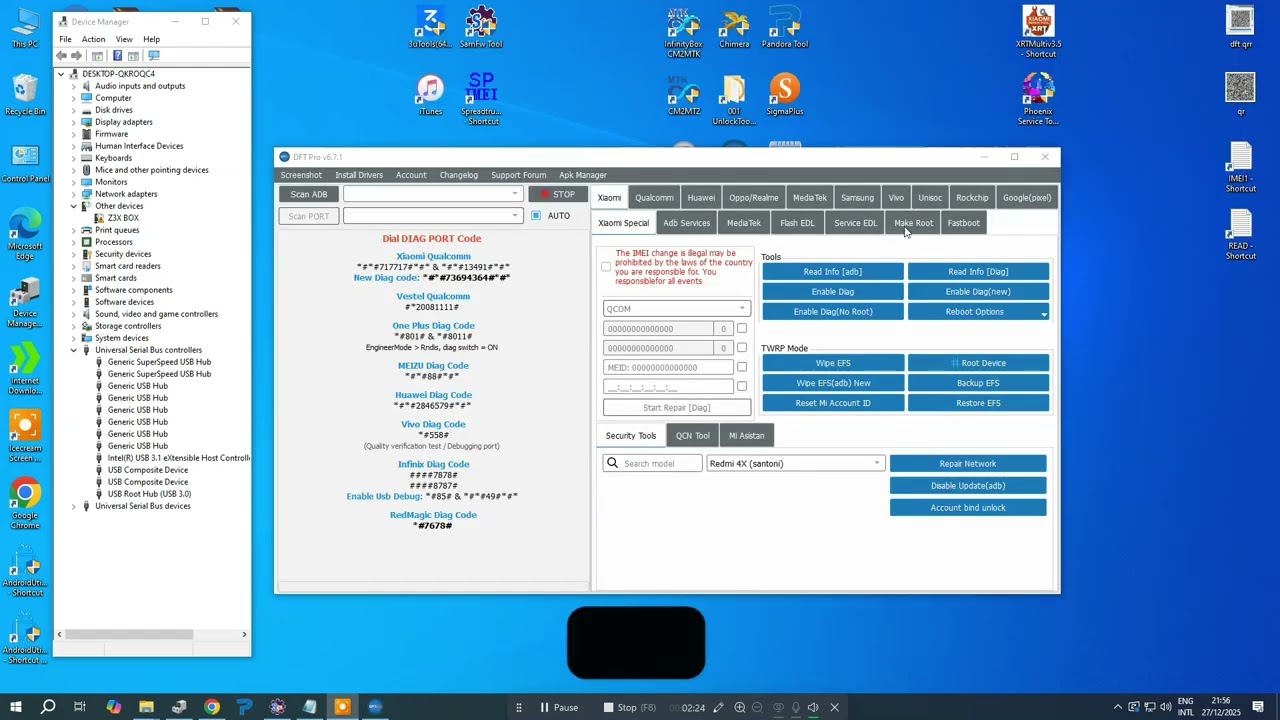Open the QCN Tool tab

pos(692,436)
